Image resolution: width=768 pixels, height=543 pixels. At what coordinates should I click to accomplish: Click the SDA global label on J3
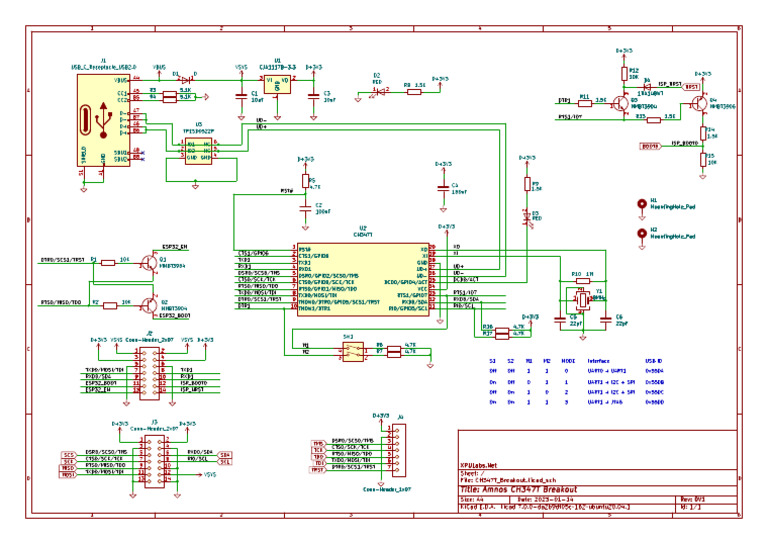[x=225, y=454]
